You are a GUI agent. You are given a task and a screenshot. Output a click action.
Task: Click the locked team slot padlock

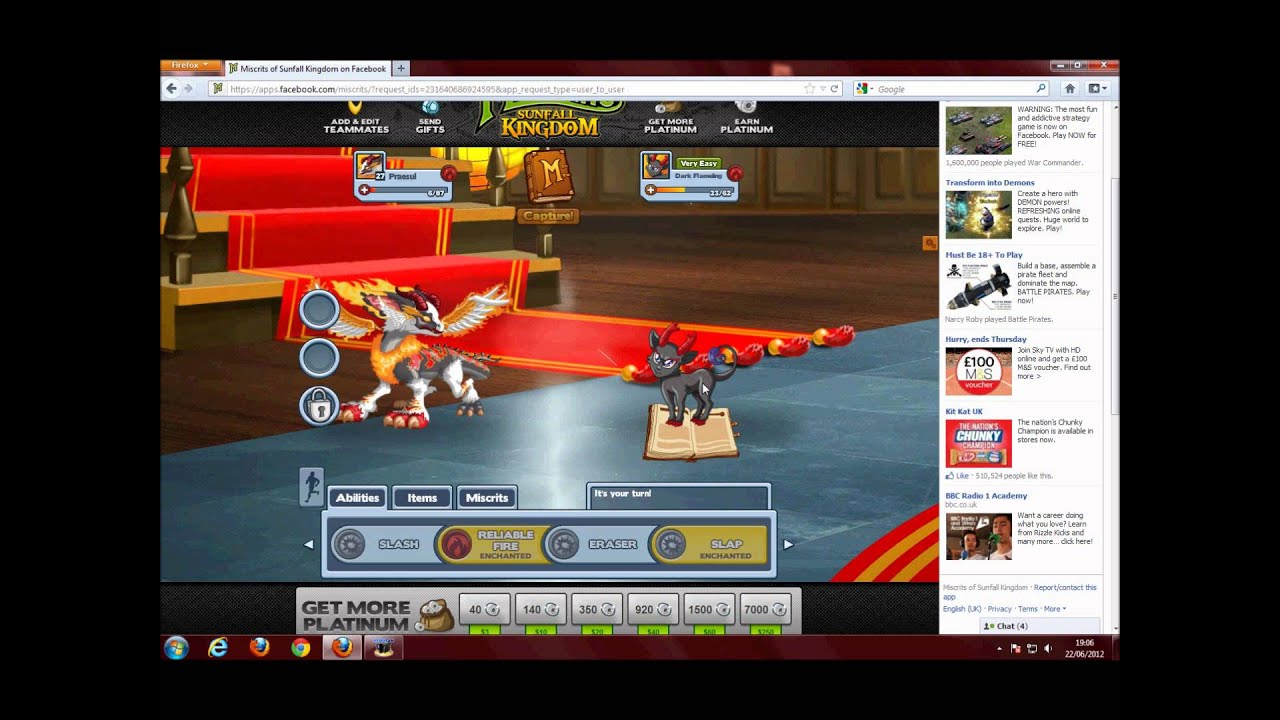point(319,405)
